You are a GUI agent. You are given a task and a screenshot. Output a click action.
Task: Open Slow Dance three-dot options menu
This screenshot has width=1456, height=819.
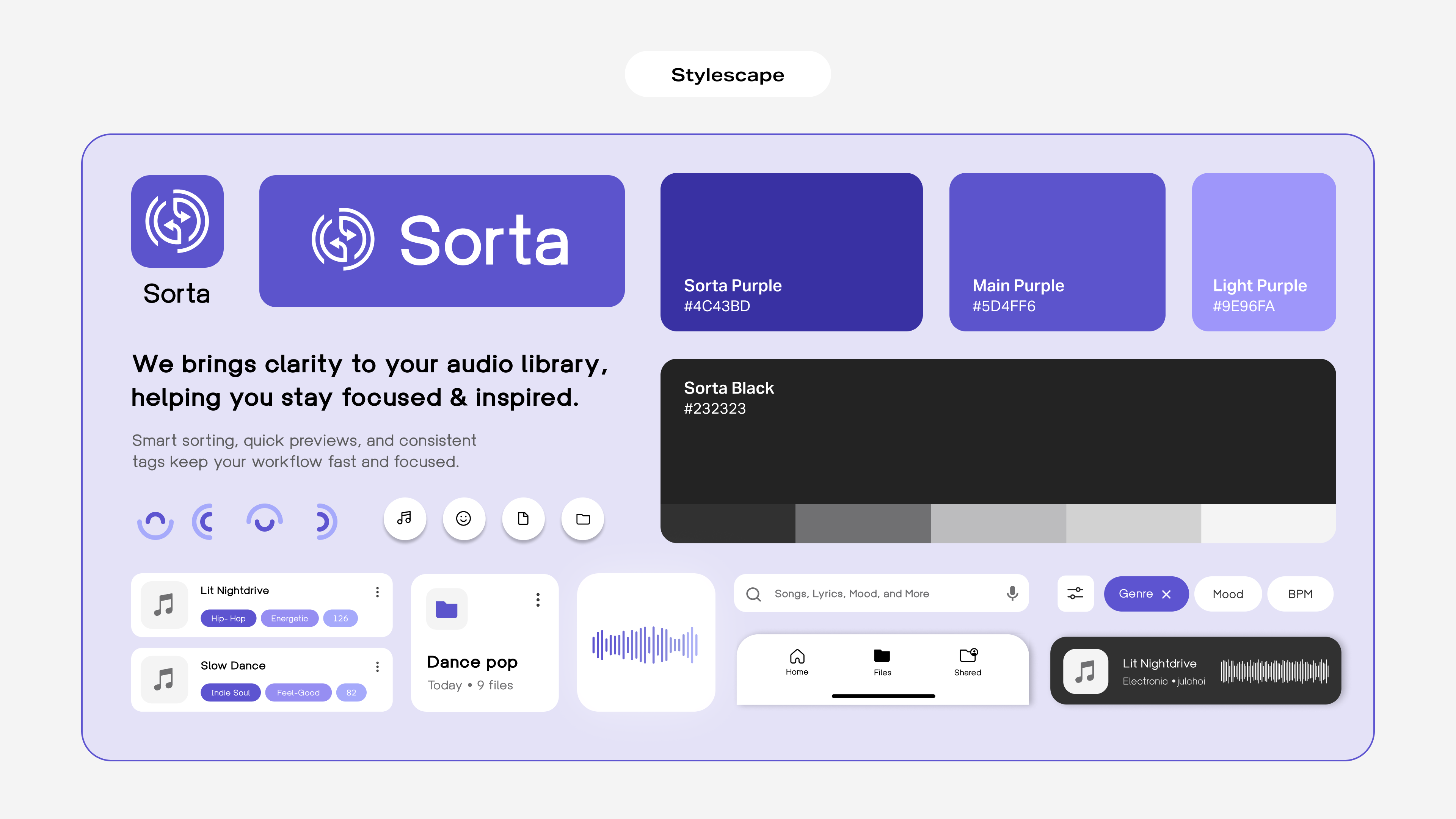tap(377, 667)
